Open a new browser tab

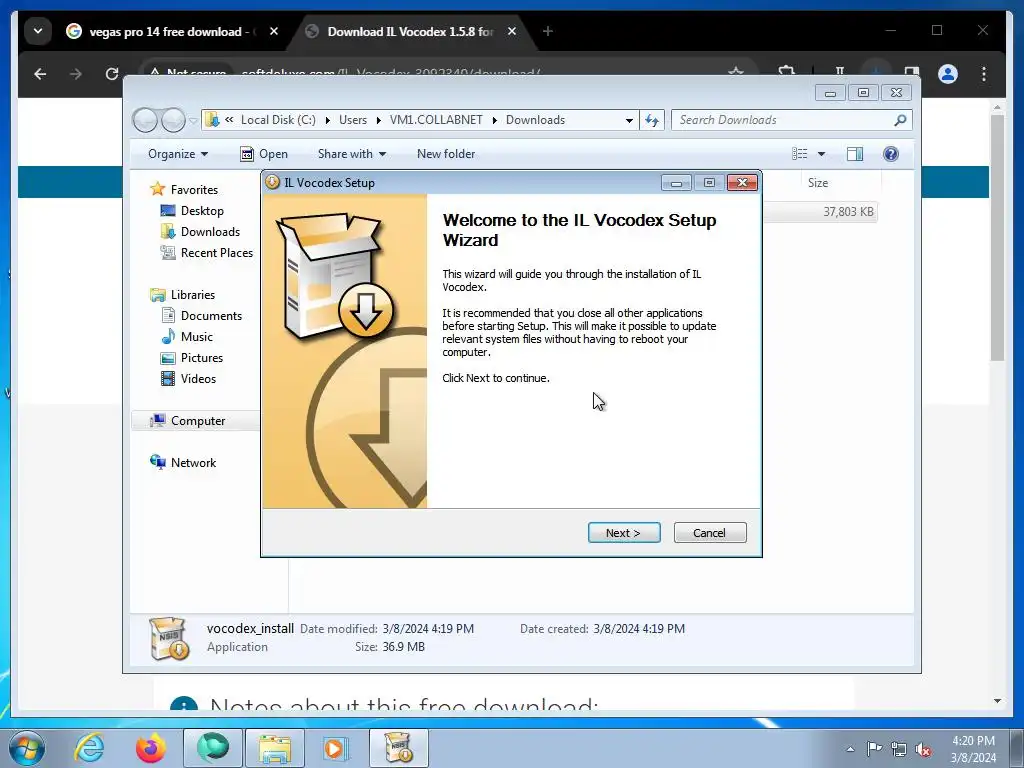[548, 31]
